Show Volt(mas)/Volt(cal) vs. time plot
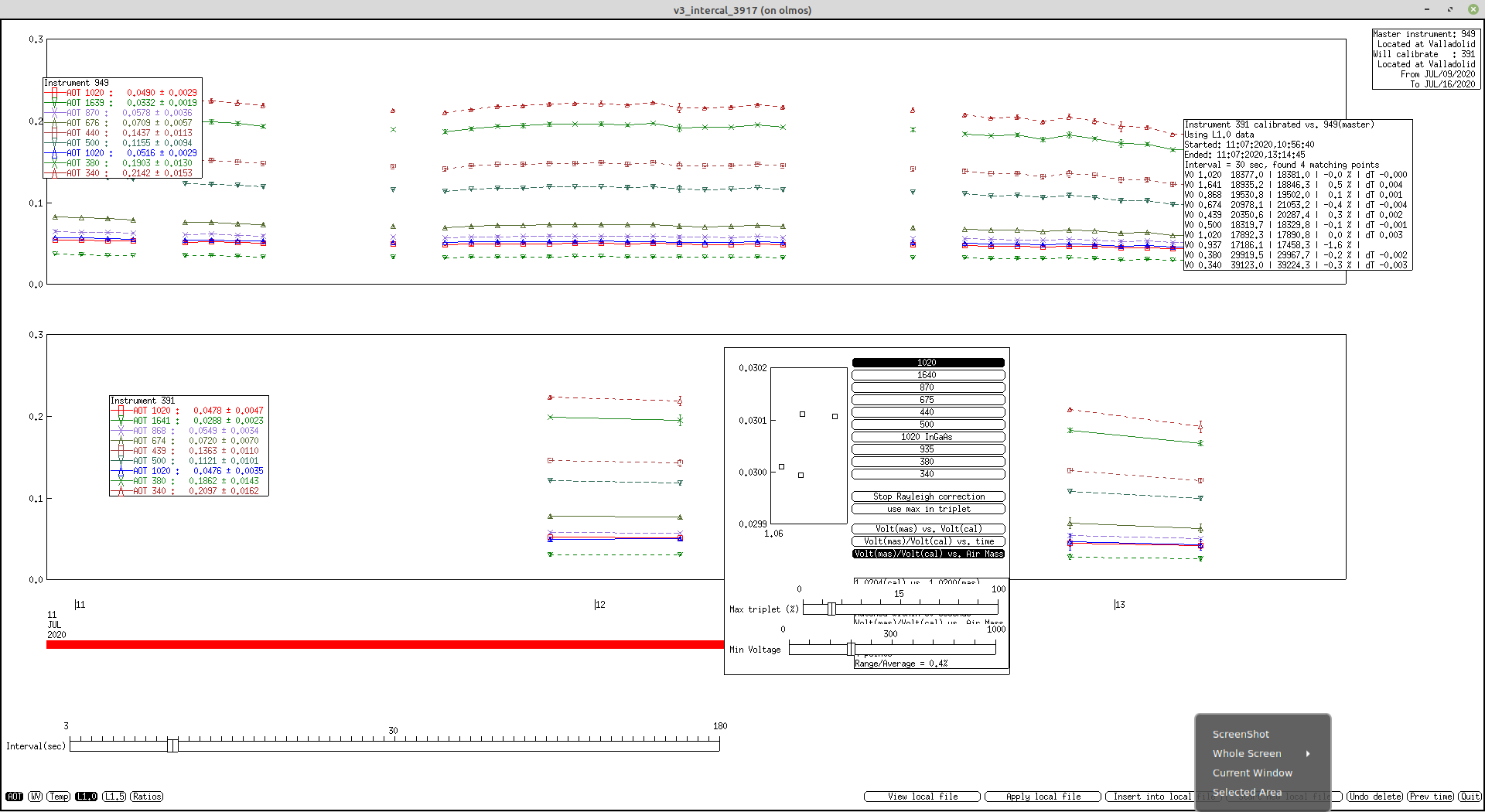Image resolution: width=1485 pixels, height=812 pixels. coord(928,541)
